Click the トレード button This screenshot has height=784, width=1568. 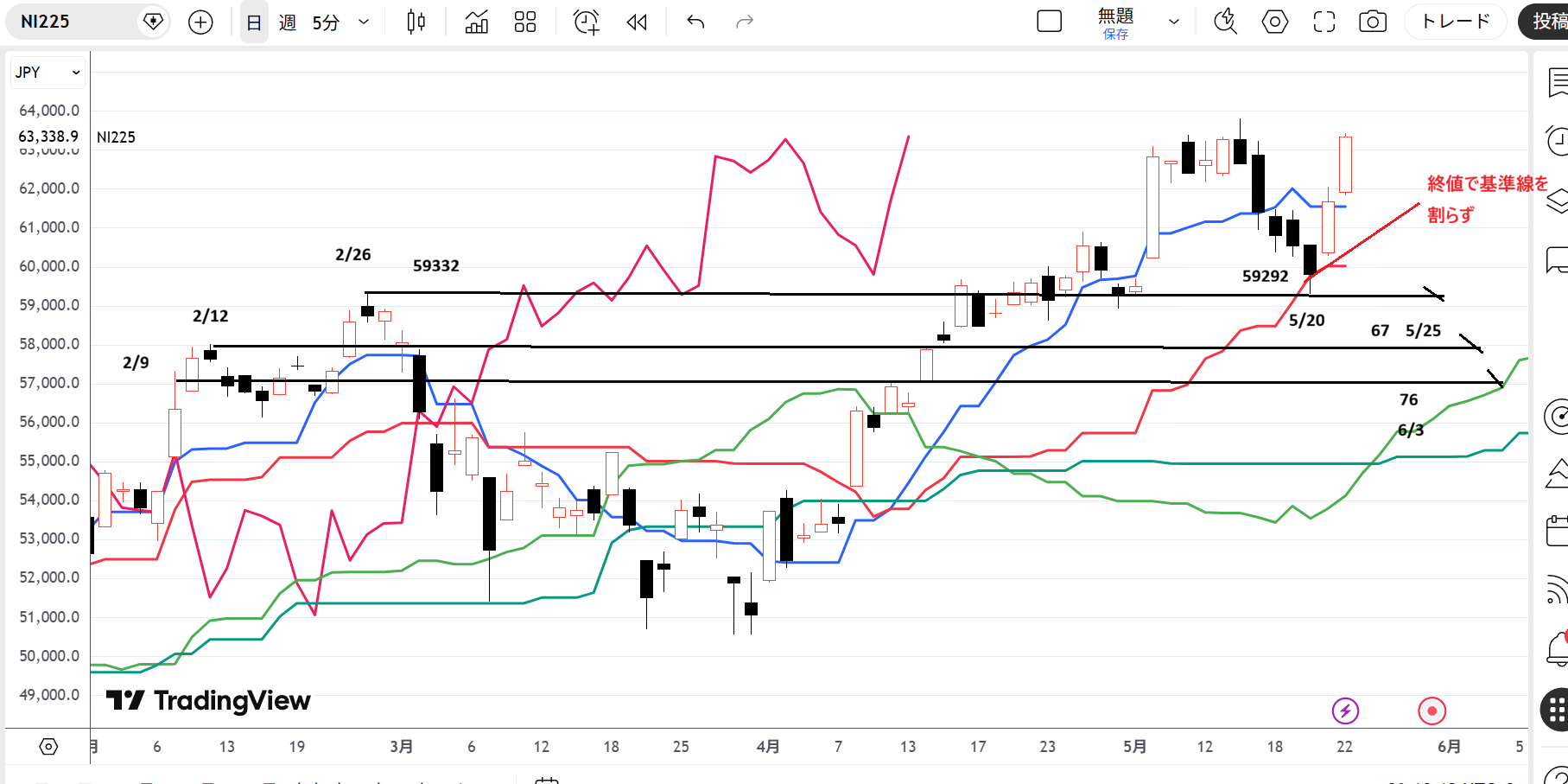pyautogui.click(x=1456, y=22)
